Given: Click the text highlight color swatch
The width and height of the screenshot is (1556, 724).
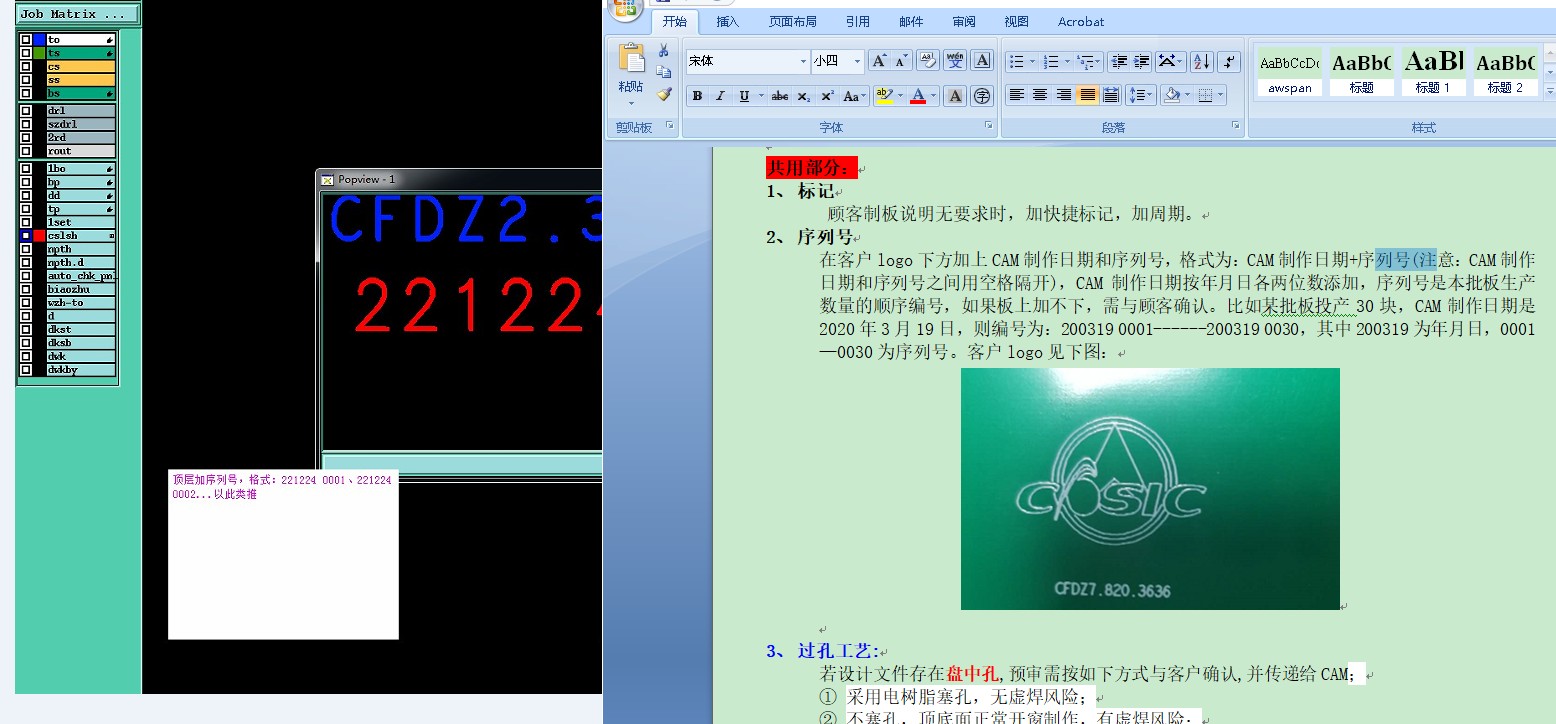Looking at the screenshot, I should pos(883,96).
